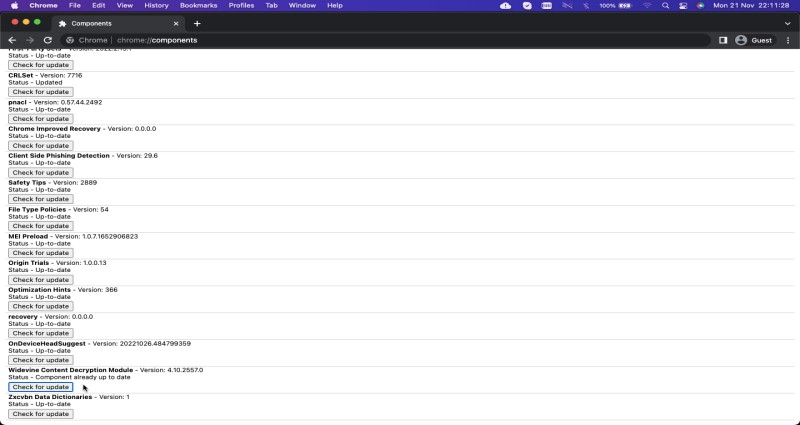
Task: Focus the chrome://components address bar
Action: 385,40
